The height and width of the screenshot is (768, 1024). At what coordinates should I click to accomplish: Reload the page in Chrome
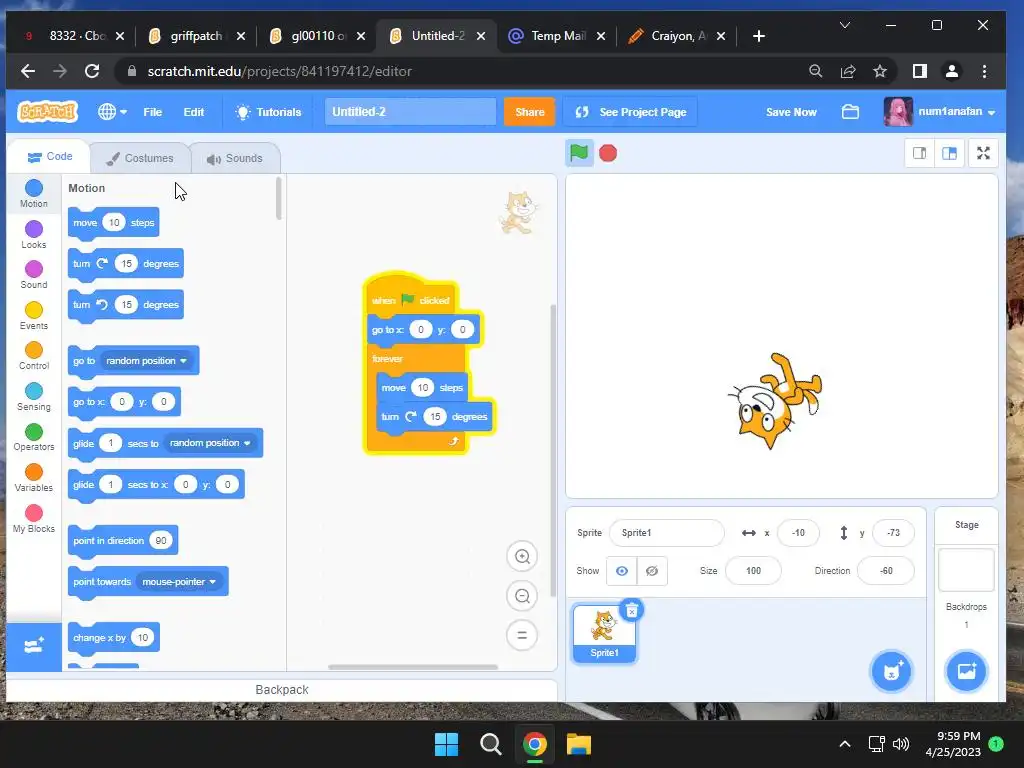(x=92, y=71)
